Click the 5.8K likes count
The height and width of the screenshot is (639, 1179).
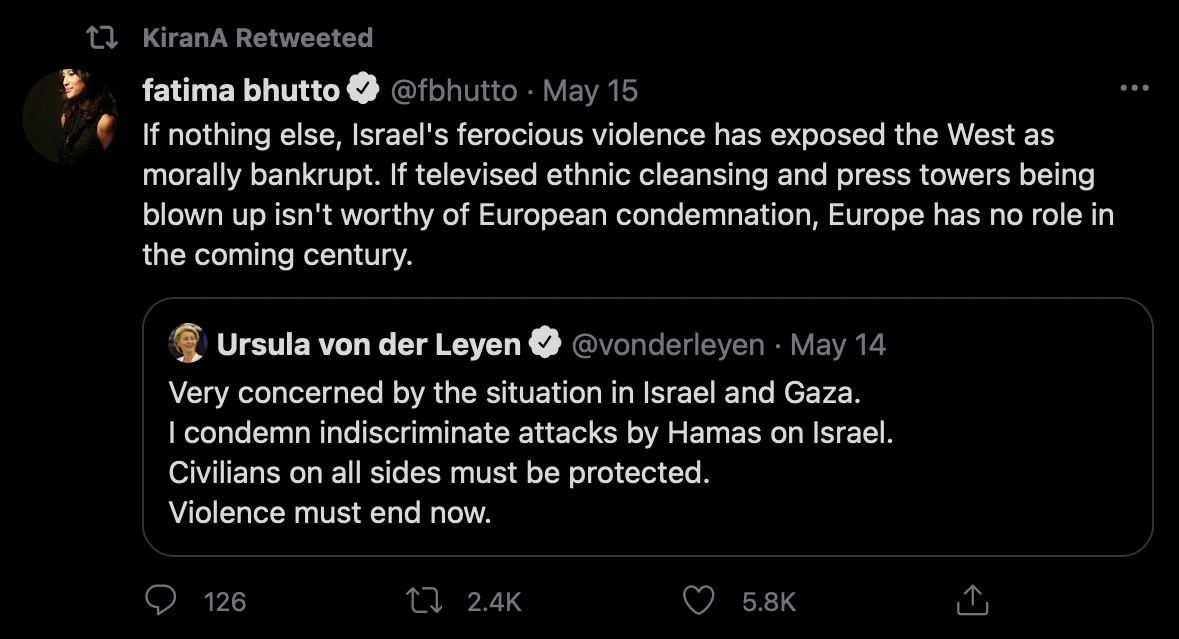click(x=768, y=601)
